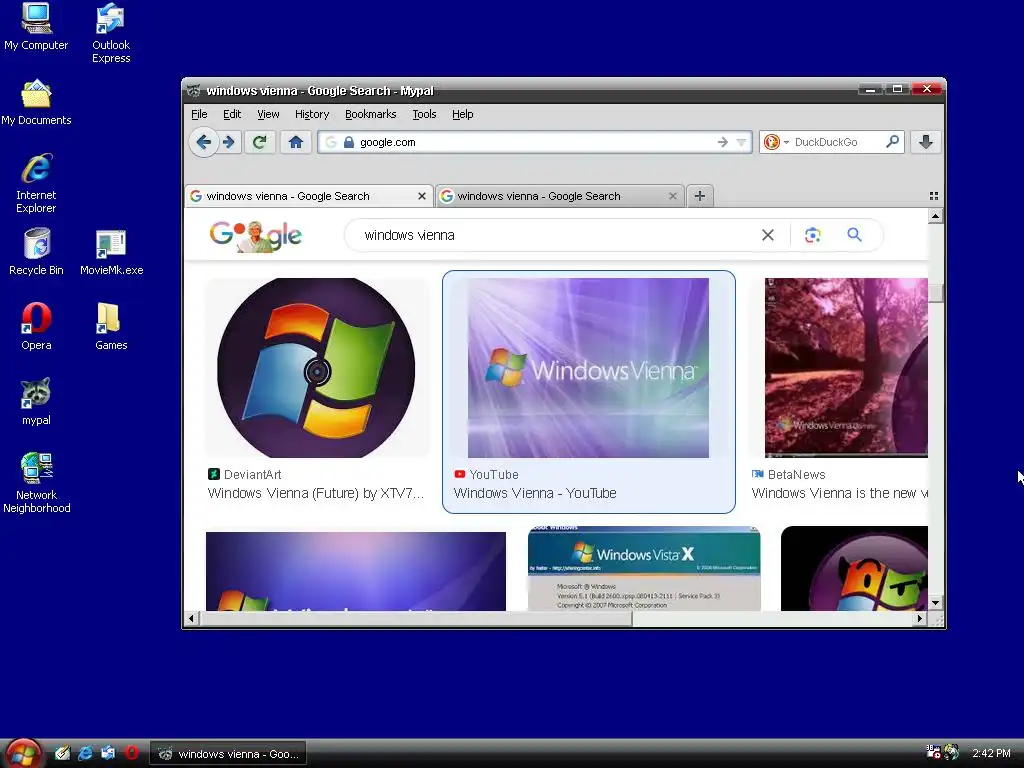The width and height of the screenshot is (1024, 768).
Task: Click the magnifier in the DuckDuckGo search box
Action: point(892,141)
